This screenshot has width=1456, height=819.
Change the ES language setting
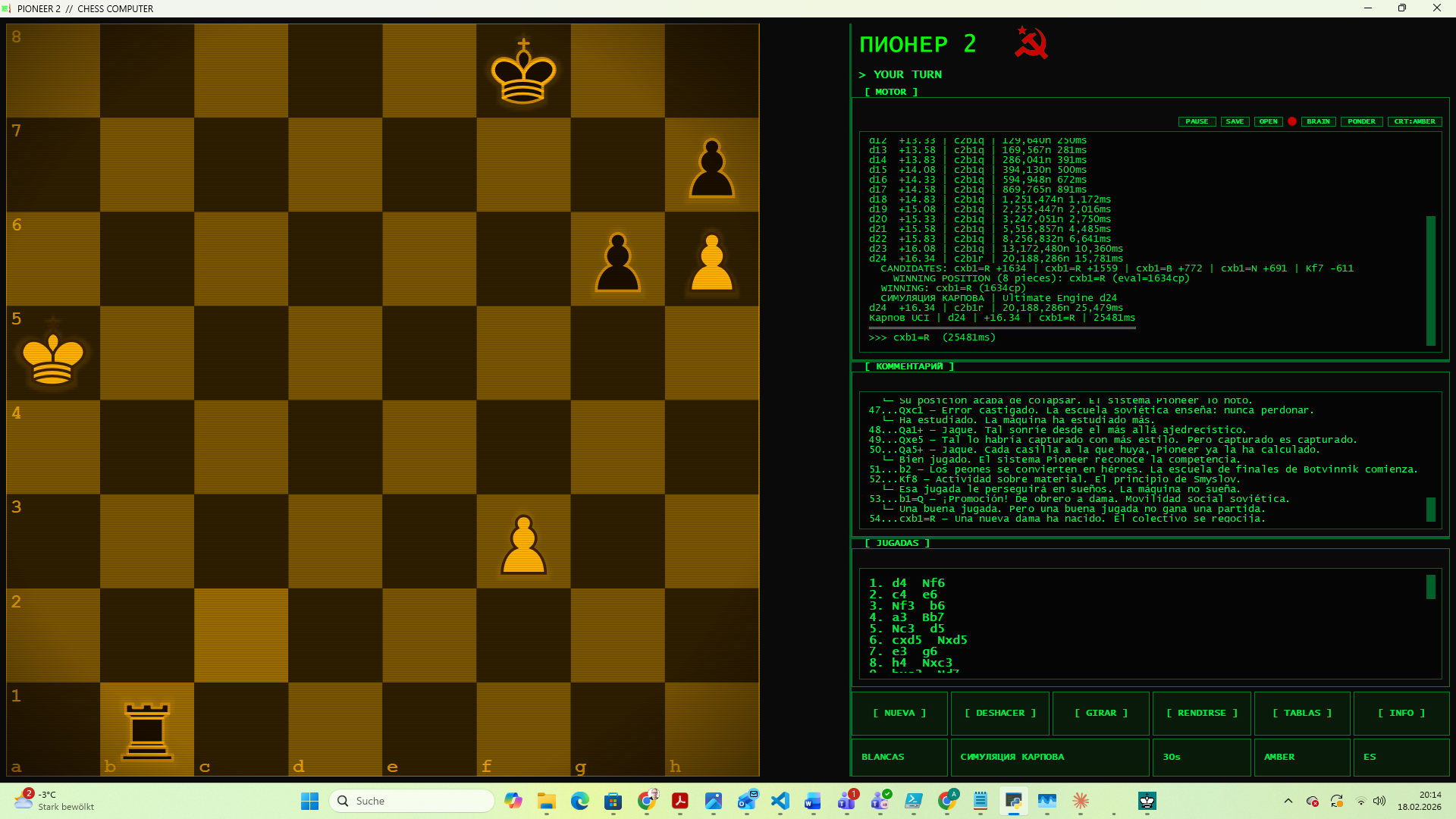(1401, 757)
